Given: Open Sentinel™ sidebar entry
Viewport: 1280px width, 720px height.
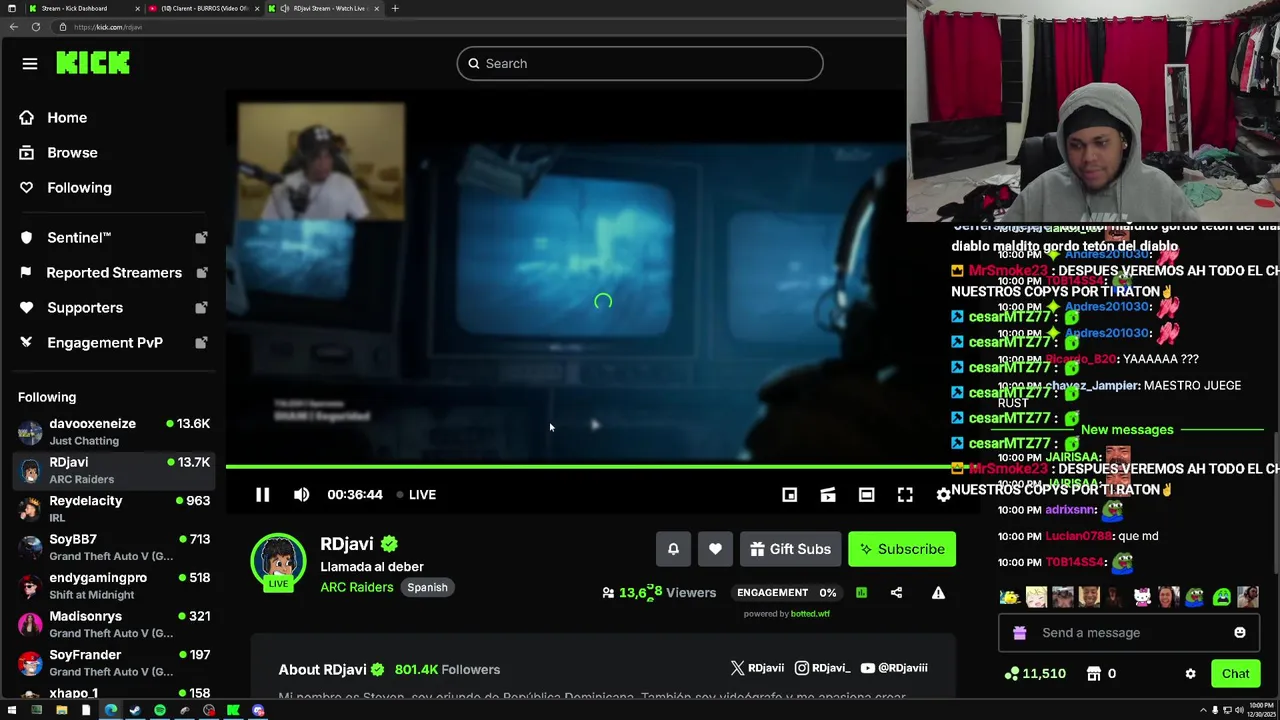Looking at the screenshot, I should click(x=112, y=238).
